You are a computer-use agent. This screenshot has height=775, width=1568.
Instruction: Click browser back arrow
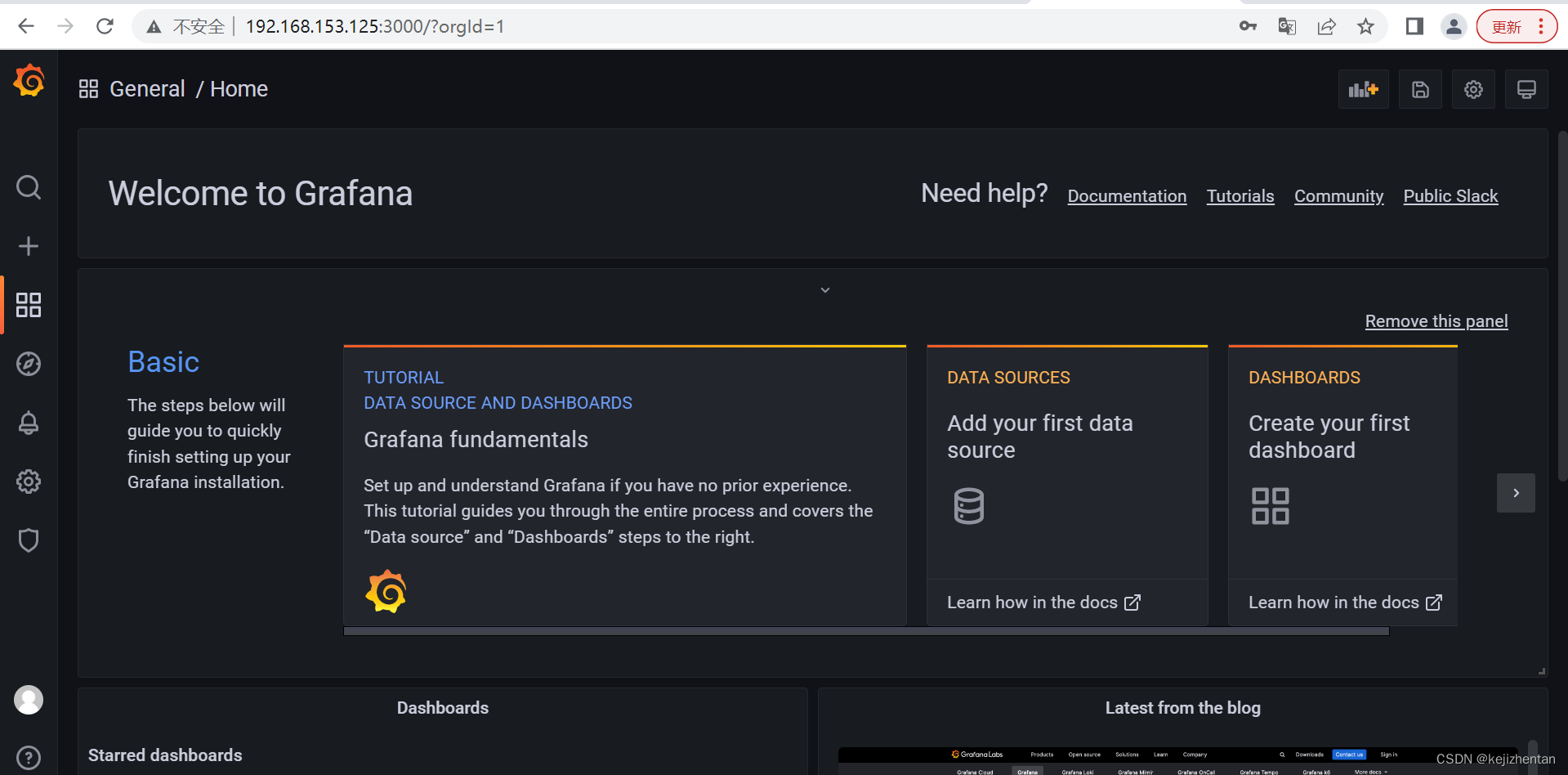point(26,26)
